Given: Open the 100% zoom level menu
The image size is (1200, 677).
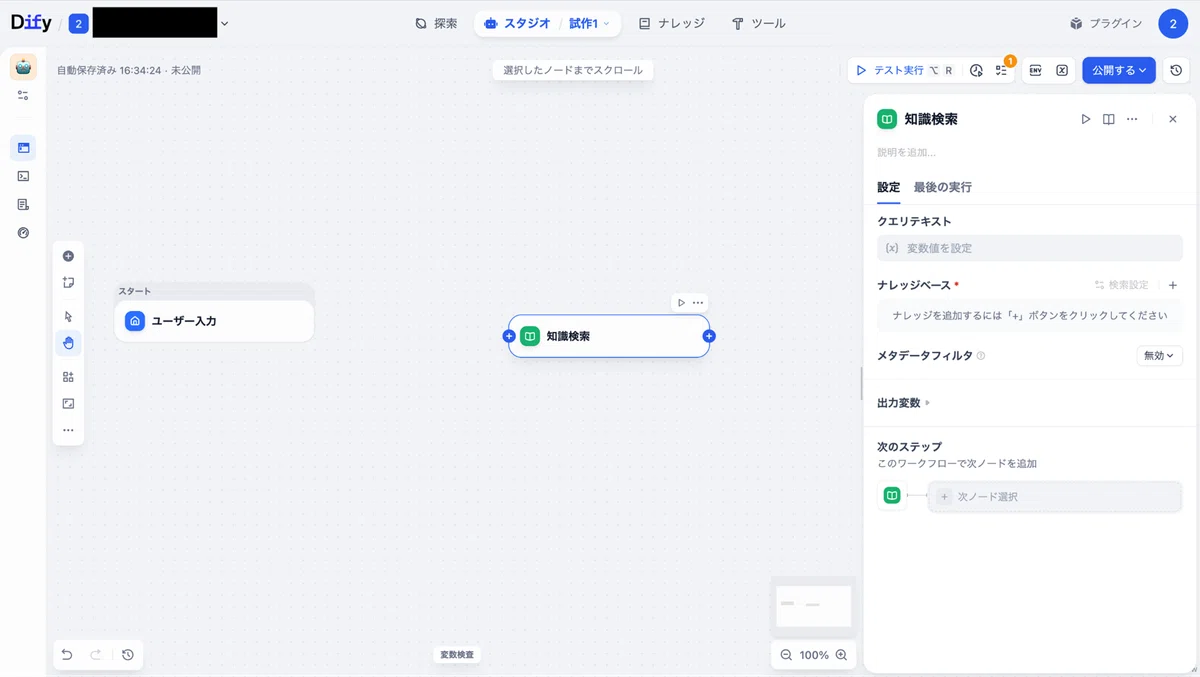Looking at the screenshot, I should (814, 655).
